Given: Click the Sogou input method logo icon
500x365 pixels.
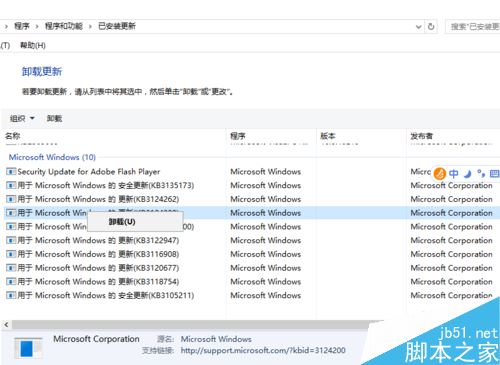Looking at the screenshot, I should (440, 173).
